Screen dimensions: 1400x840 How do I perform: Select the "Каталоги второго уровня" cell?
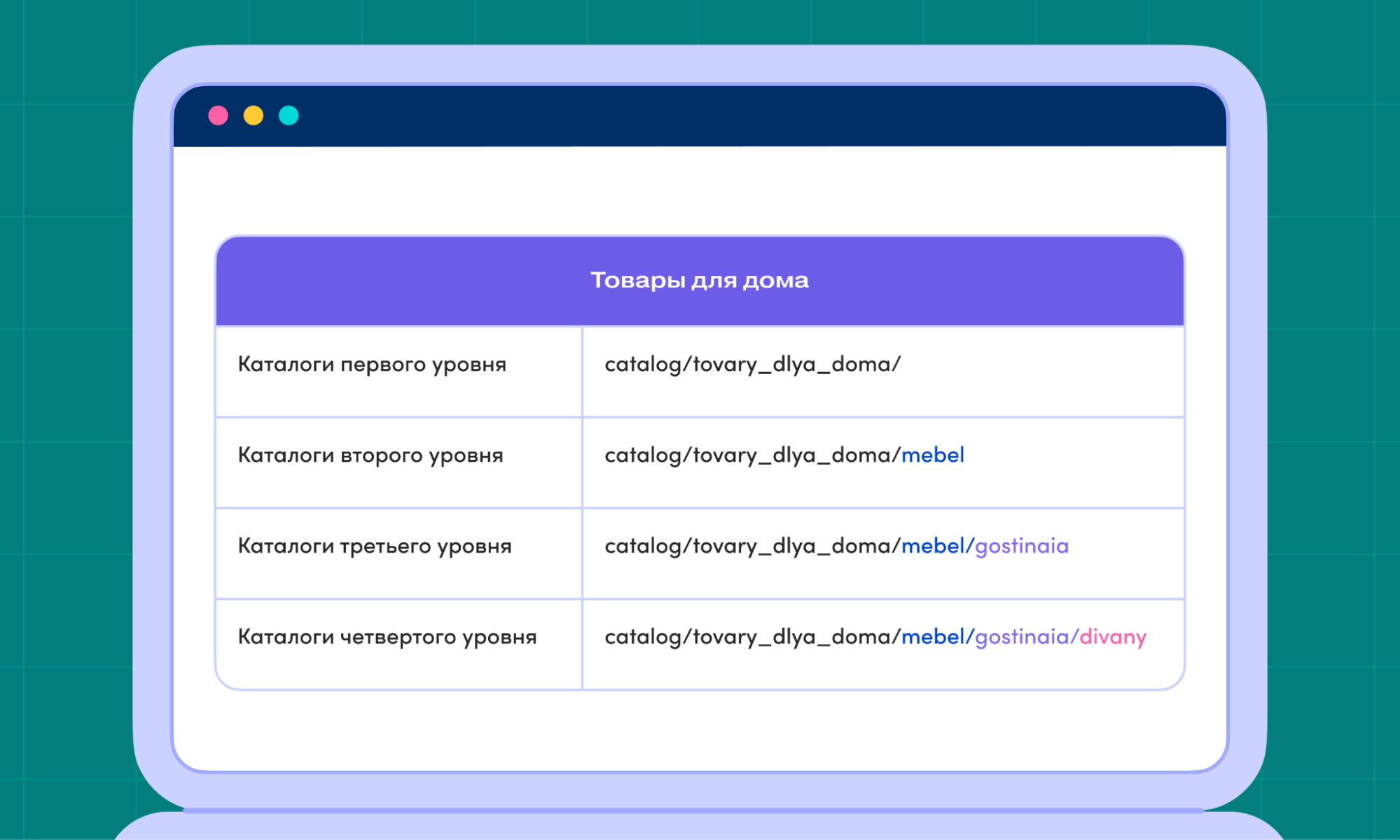coord(370,456)
